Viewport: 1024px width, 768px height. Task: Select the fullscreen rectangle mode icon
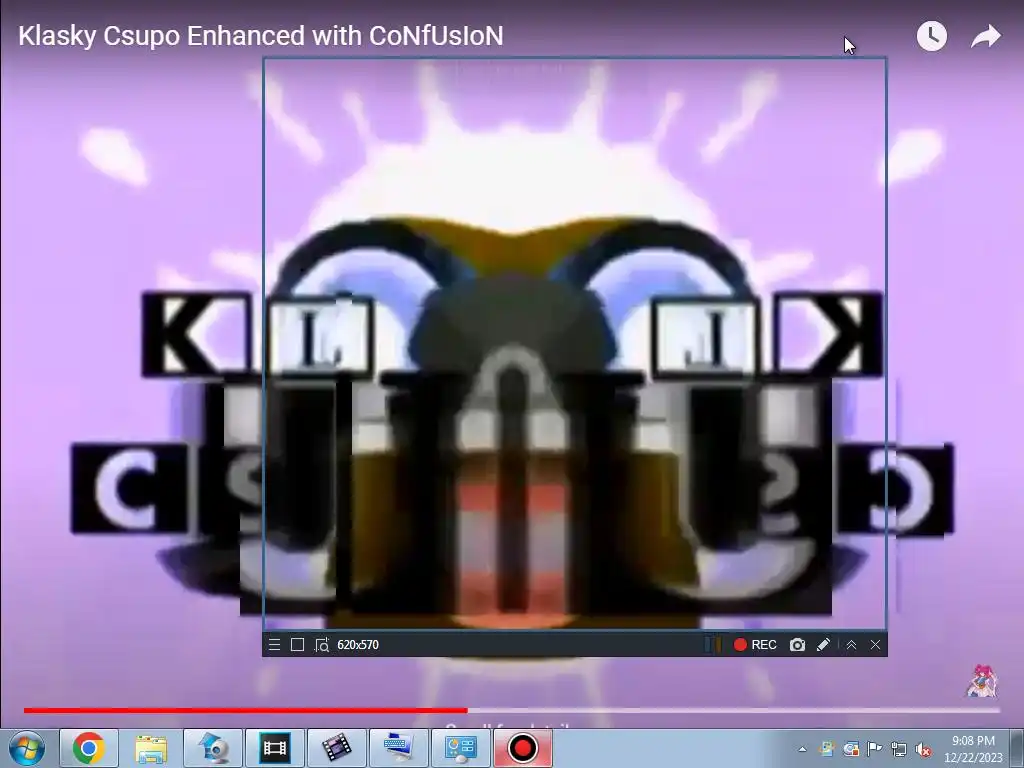tap(297, 645)
